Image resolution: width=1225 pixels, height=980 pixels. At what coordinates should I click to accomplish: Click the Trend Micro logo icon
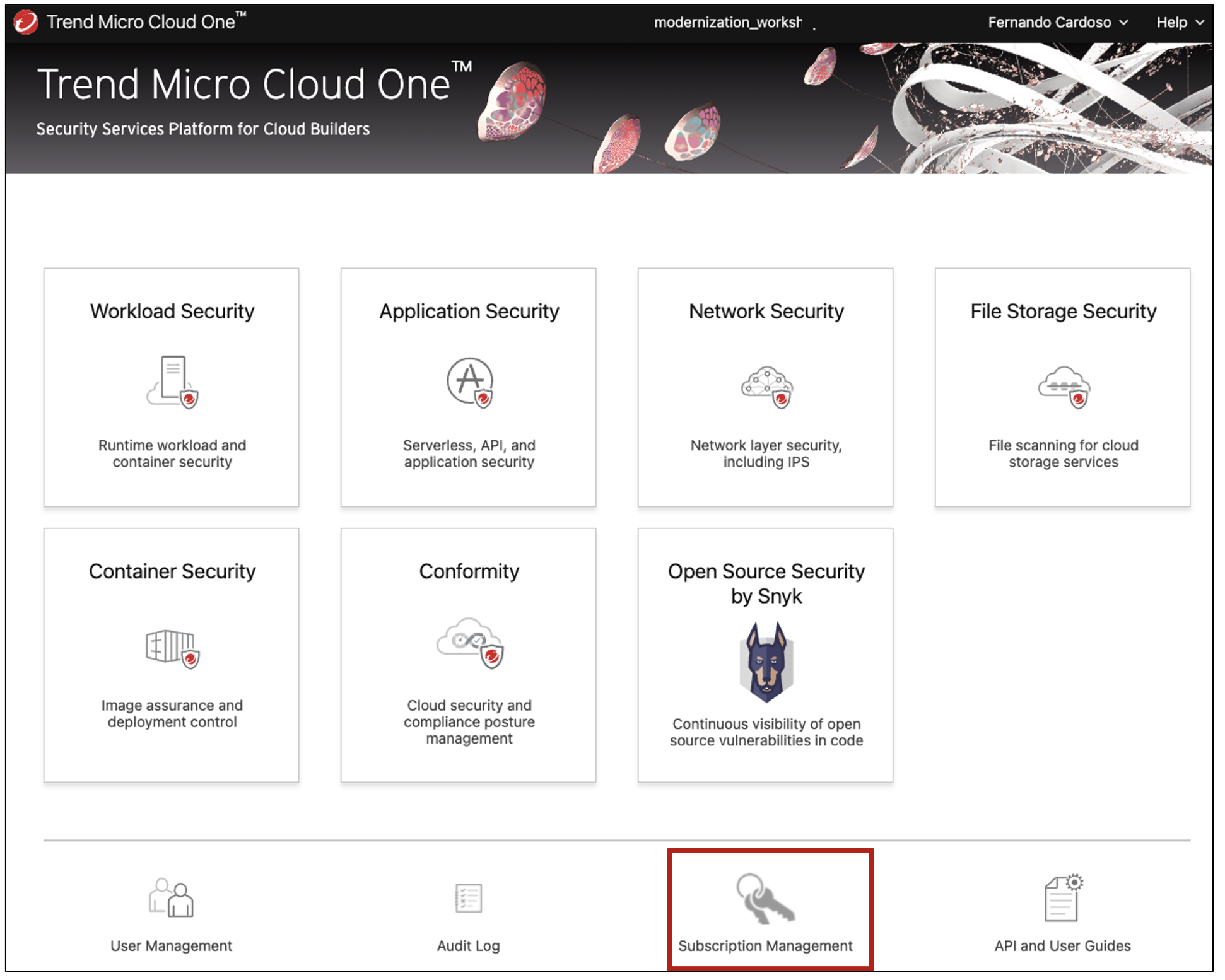click(x=26, y=22)
